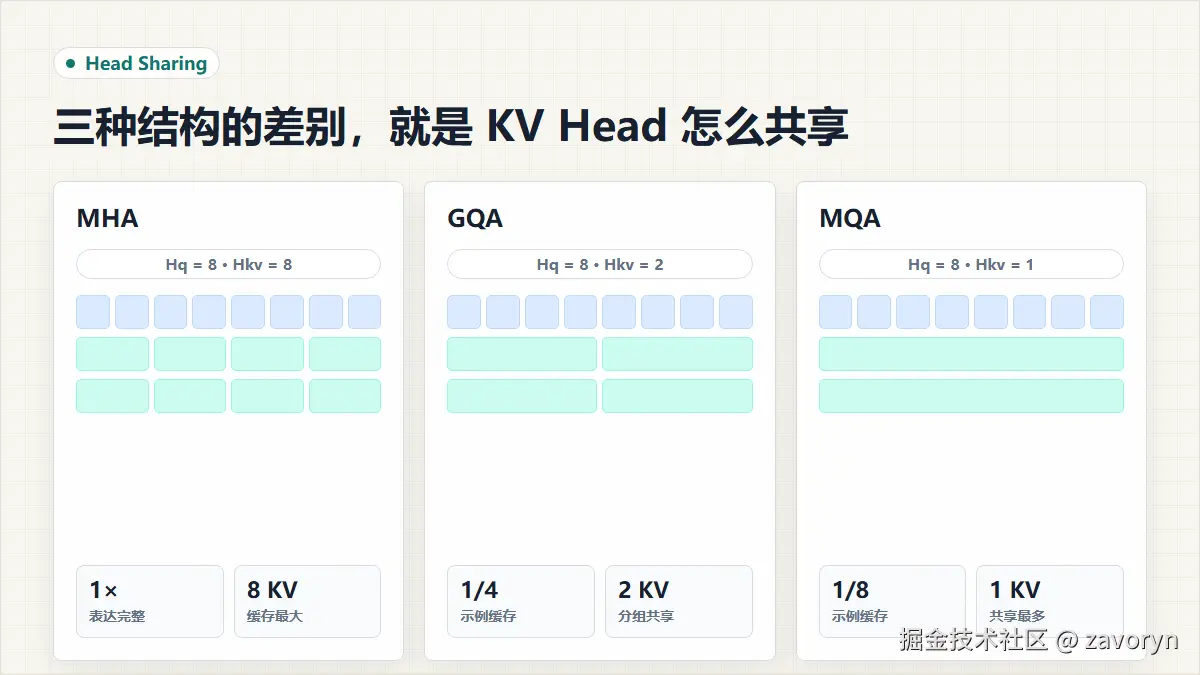1200x675 pixels.
Task: Click the 1 KV 共享最多 stat box
Action: click(1050, 601)
